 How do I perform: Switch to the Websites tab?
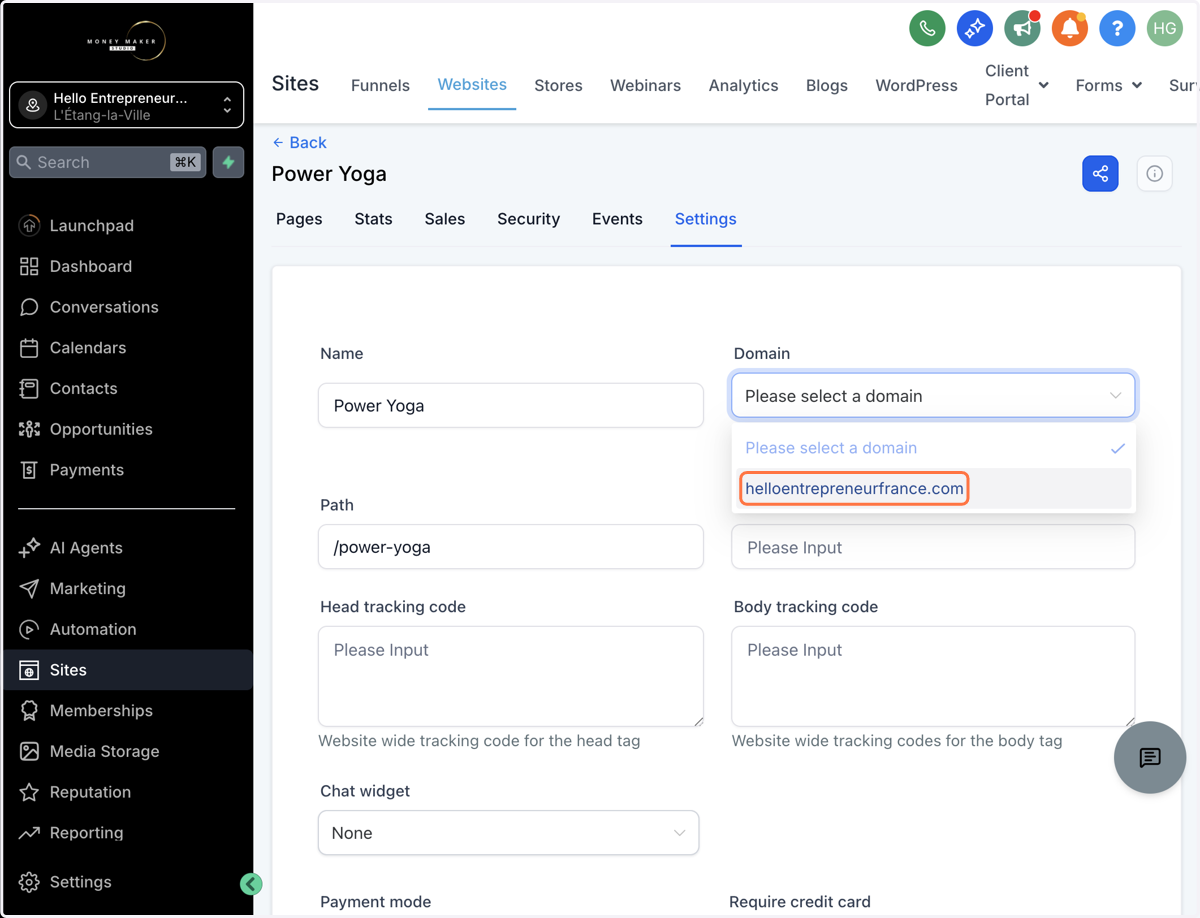pyautogui.click(x=472, y=85)
